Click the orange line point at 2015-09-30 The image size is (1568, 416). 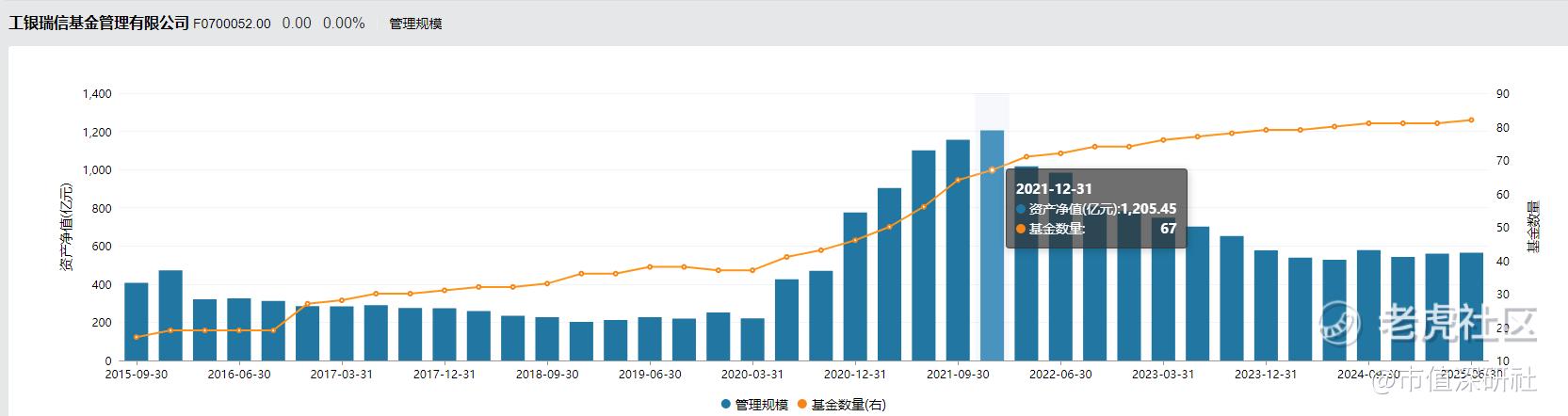137,337
